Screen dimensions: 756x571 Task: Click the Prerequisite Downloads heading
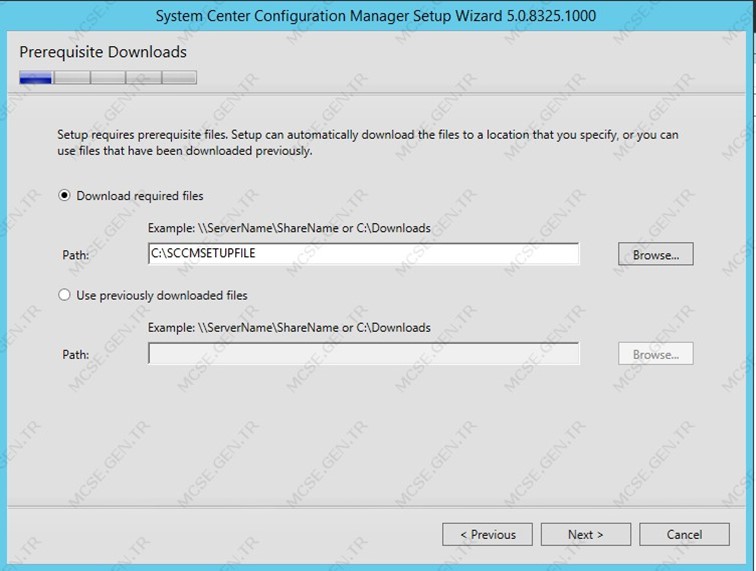(103, 52)
